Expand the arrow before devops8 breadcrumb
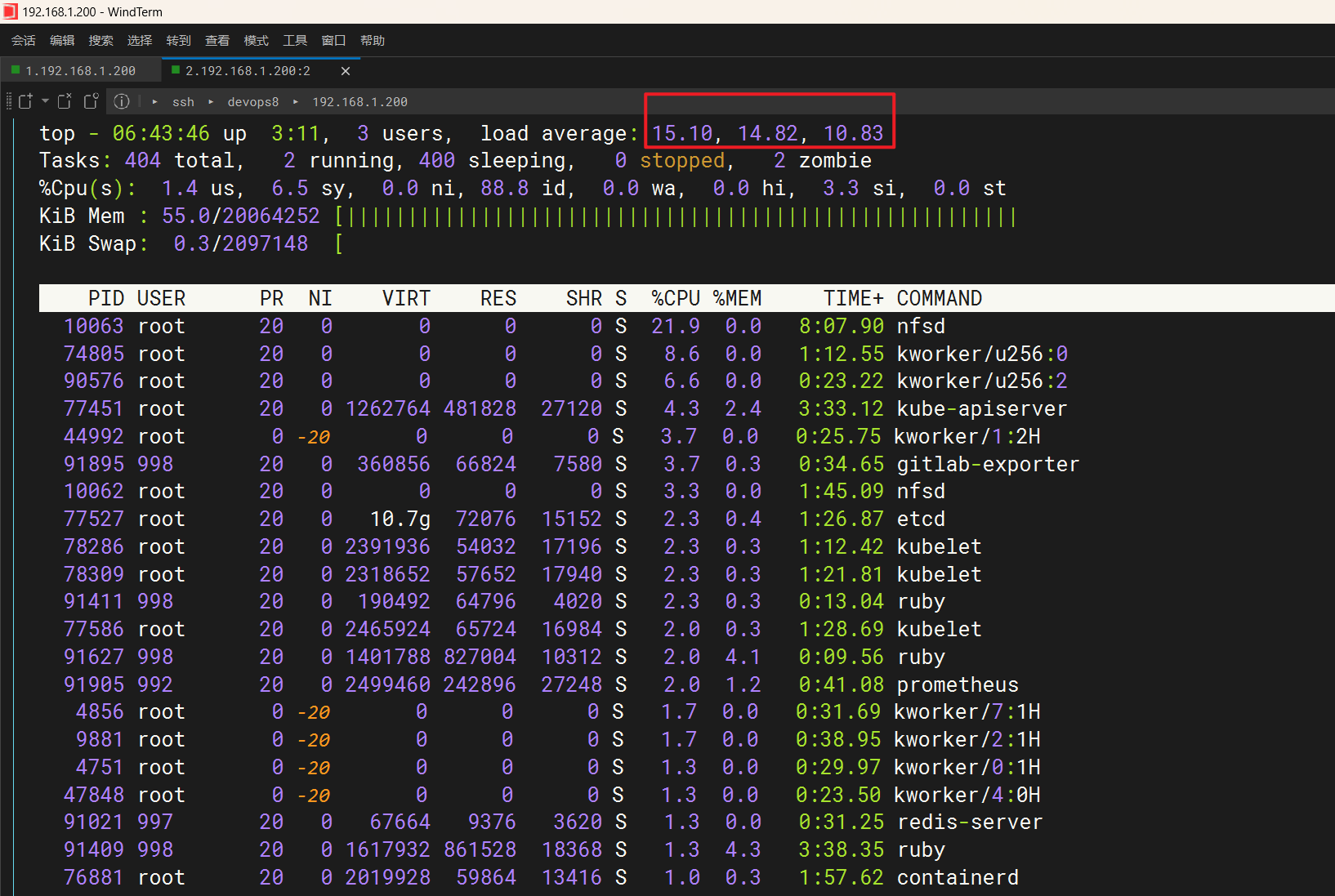This screenshot has width=1335, height=896. click(x=211, y=102)
